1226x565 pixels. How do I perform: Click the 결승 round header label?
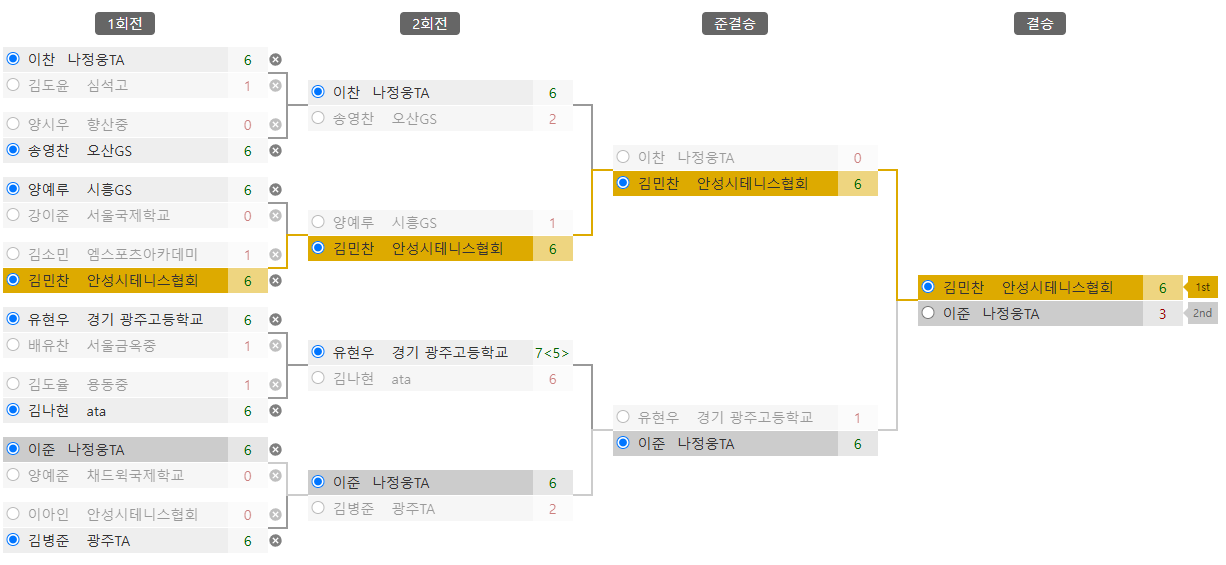[1040, 24]
